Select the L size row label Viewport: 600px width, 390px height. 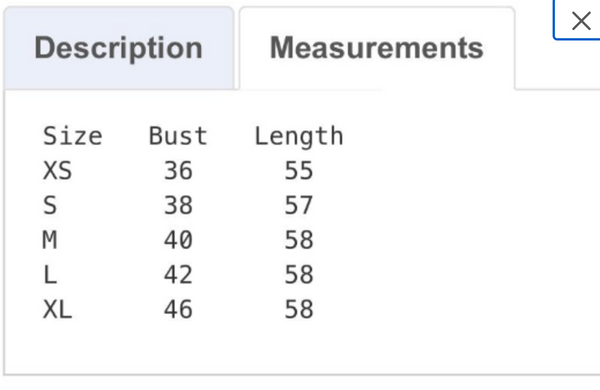[x=50, y=274]
